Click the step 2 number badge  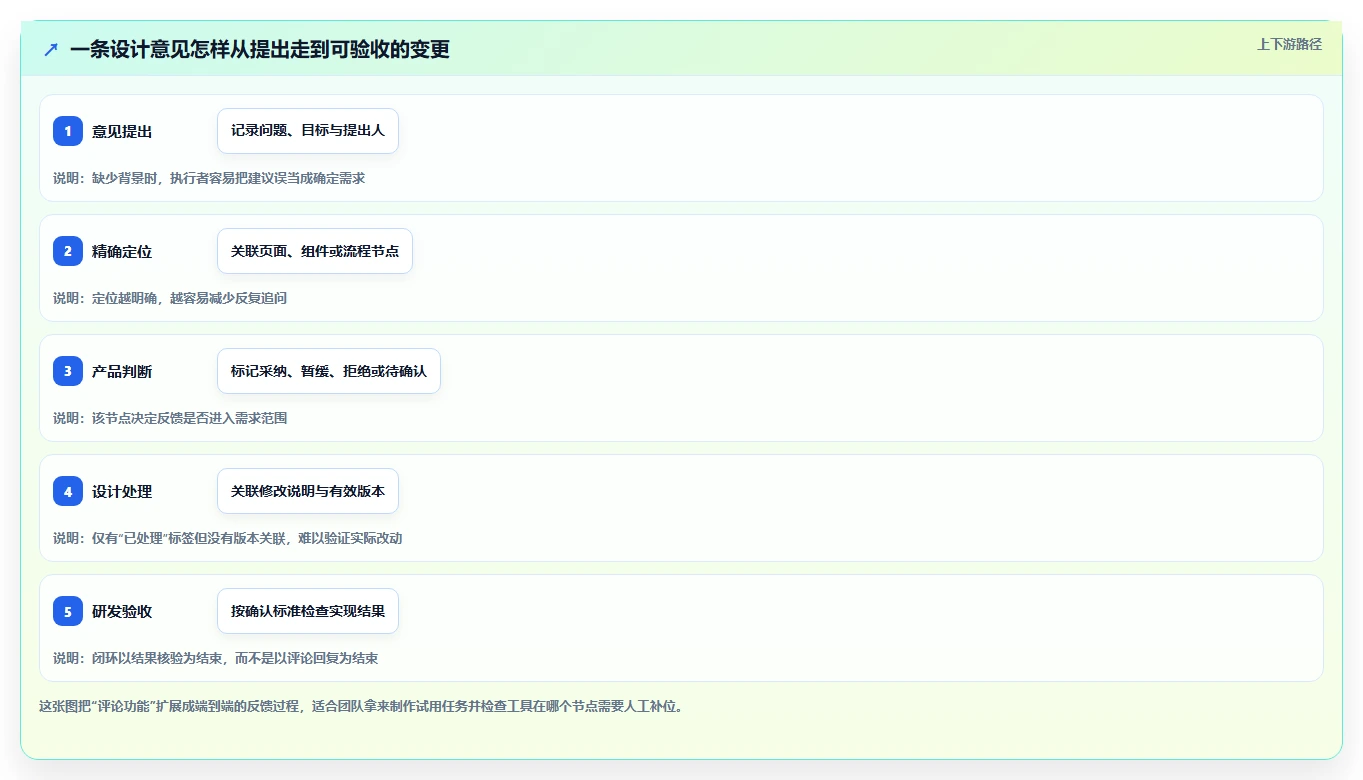point(68,251)
